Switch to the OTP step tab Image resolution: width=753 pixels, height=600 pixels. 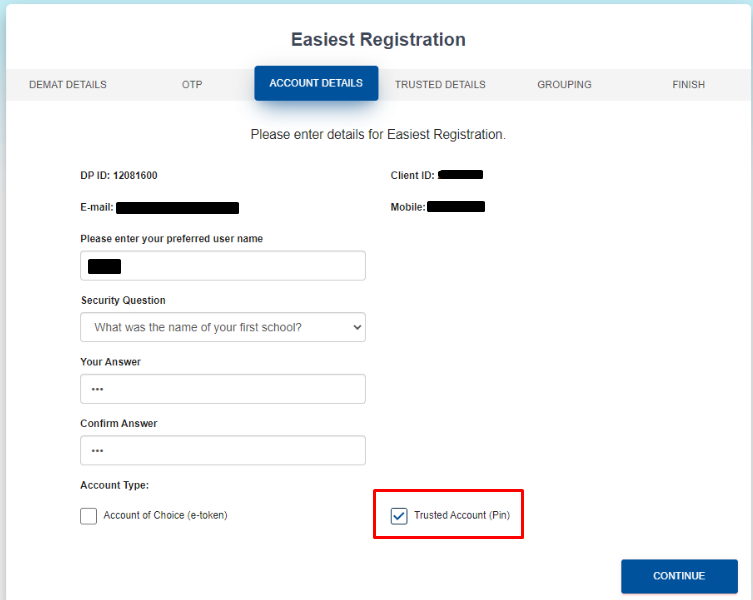(192, 85)
